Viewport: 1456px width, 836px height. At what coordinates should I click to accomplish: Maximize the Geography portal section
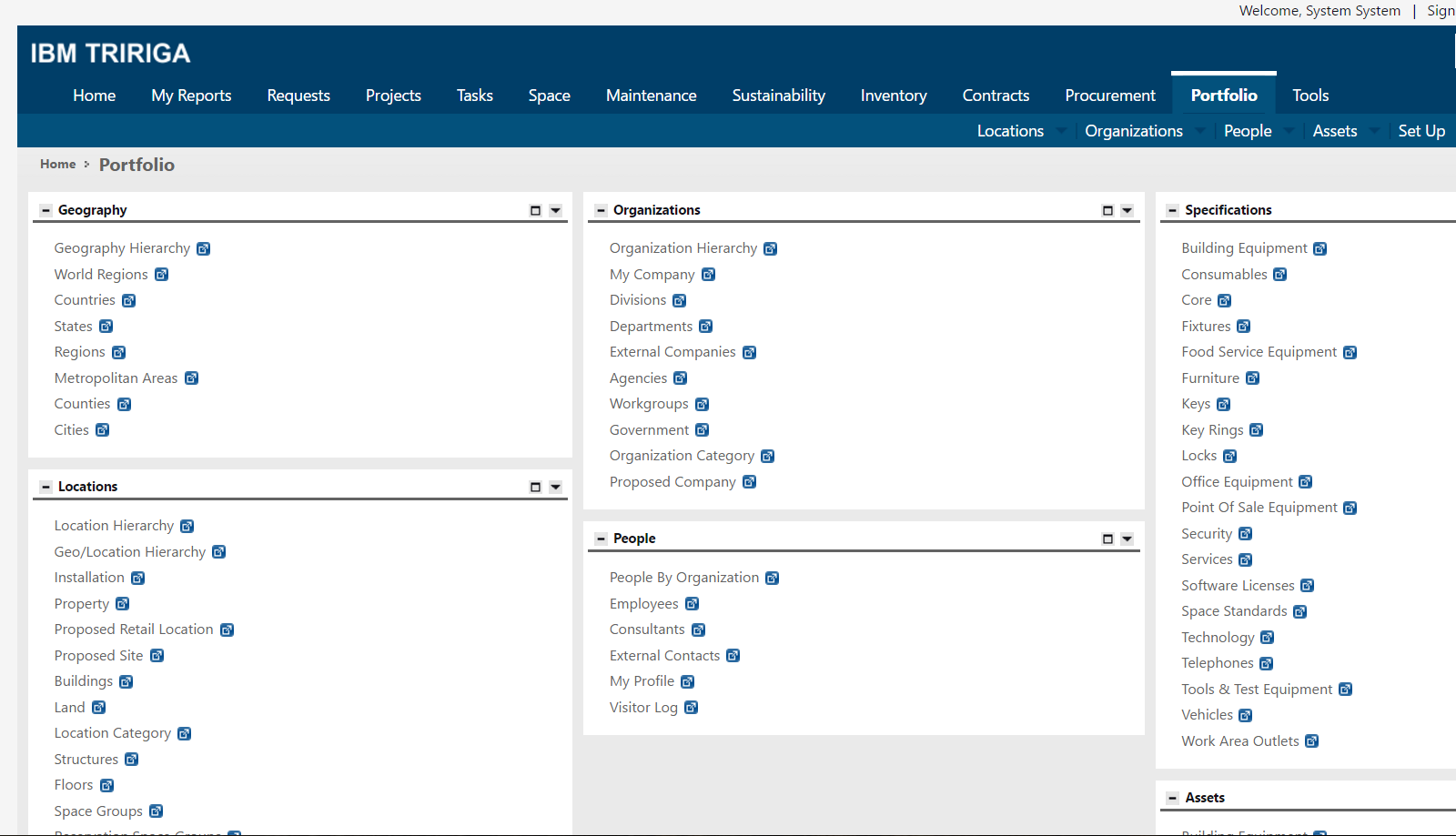[x=535, y=210]
